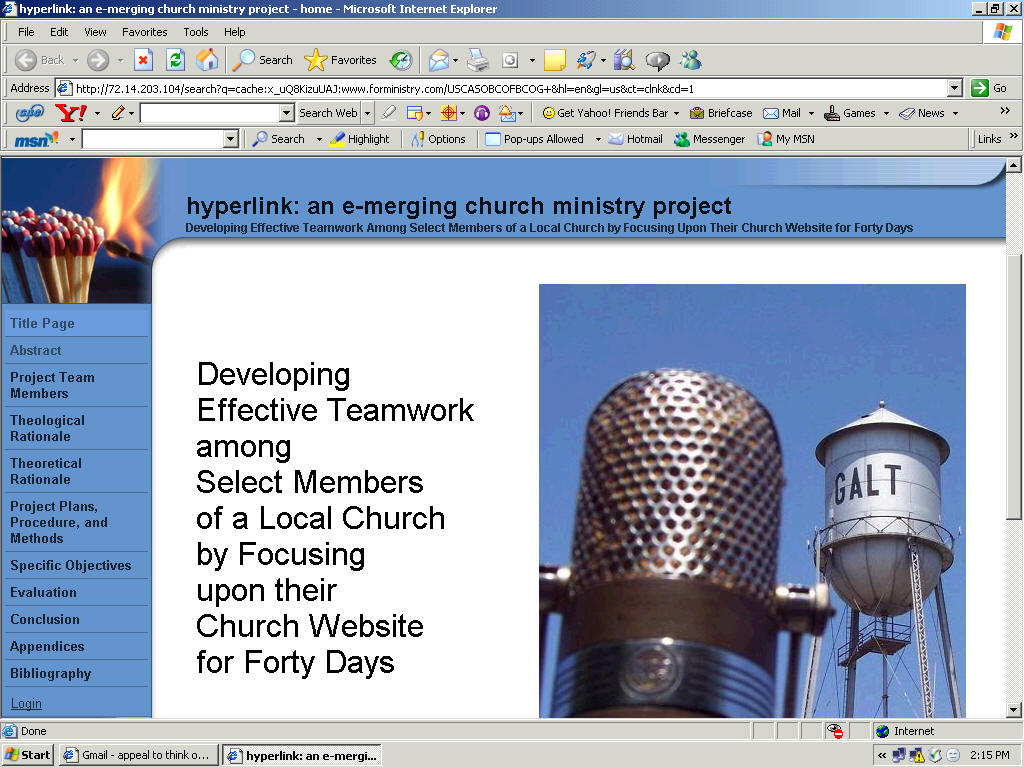The image size is (1024, 768).
Task: Open the Bibliography link
Action: coord(50,673)
